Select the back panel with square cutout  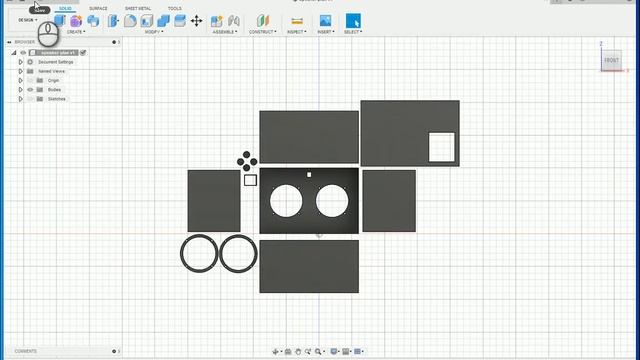[x=410, y=133]
